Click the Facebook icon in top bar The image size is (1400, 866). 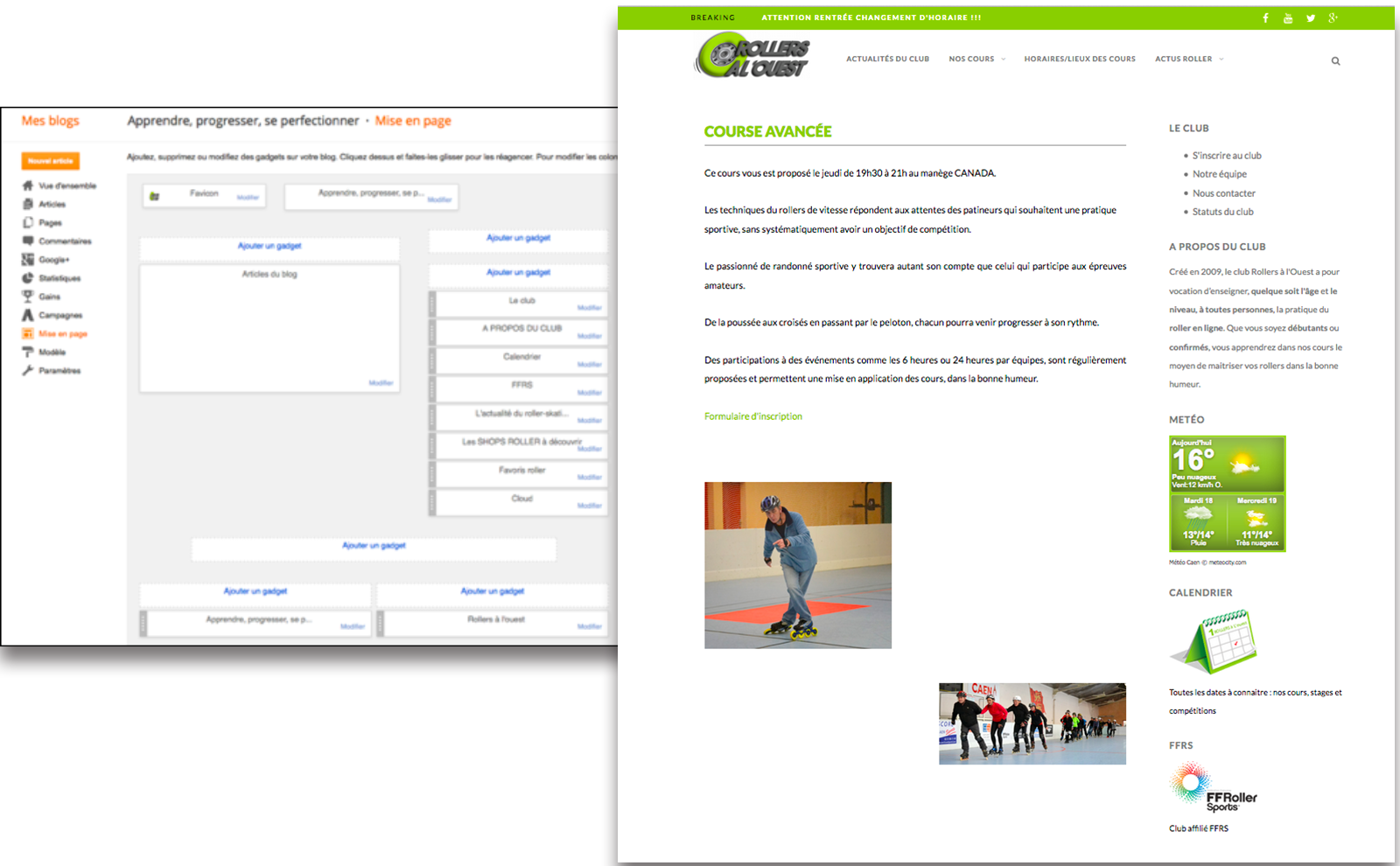pyautogui.click(x=1265, y=18)
